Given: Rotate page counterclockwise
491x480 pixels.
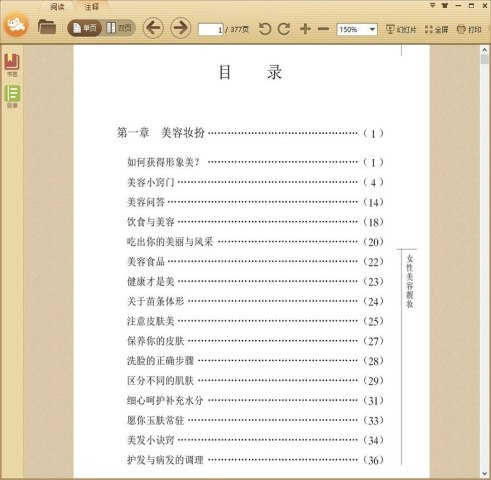Looking at the screenshot, I should (x=265, y=29).
